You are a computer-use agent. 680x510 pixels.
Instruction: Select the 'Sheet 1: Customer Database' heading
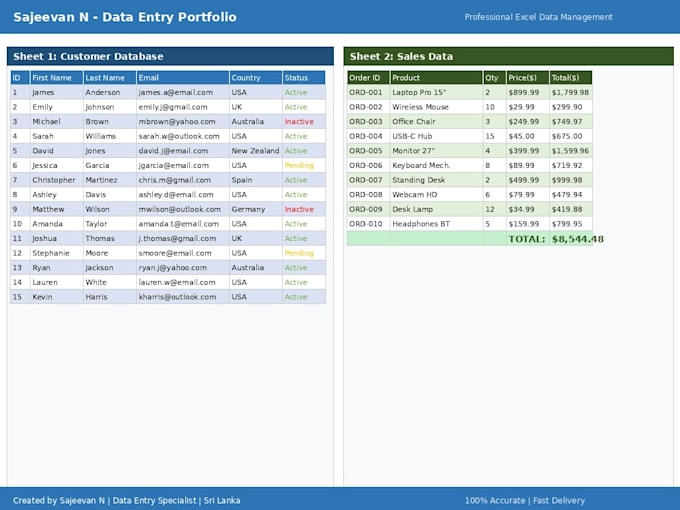tap(88, 56)
